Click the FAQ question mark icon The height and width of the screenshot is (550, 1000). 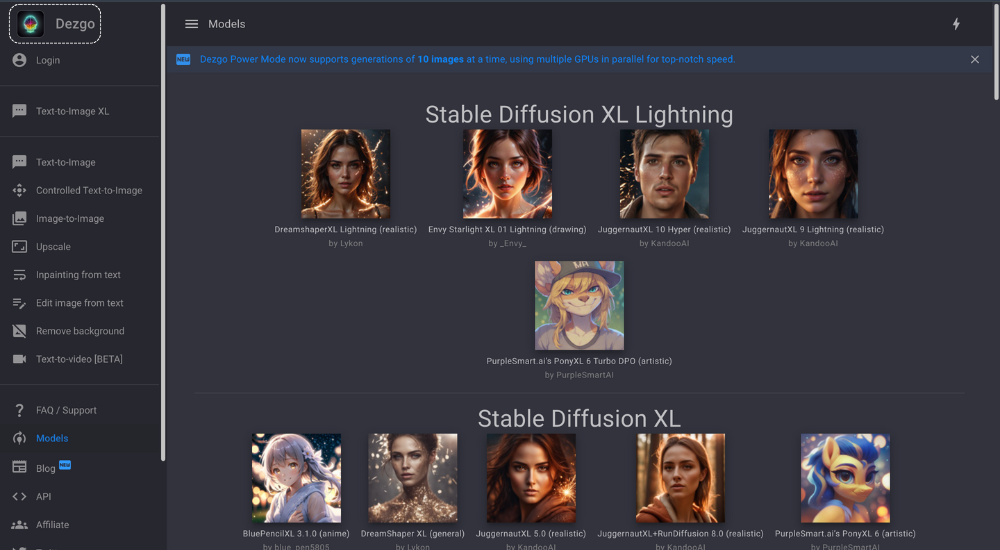point(20,410)
